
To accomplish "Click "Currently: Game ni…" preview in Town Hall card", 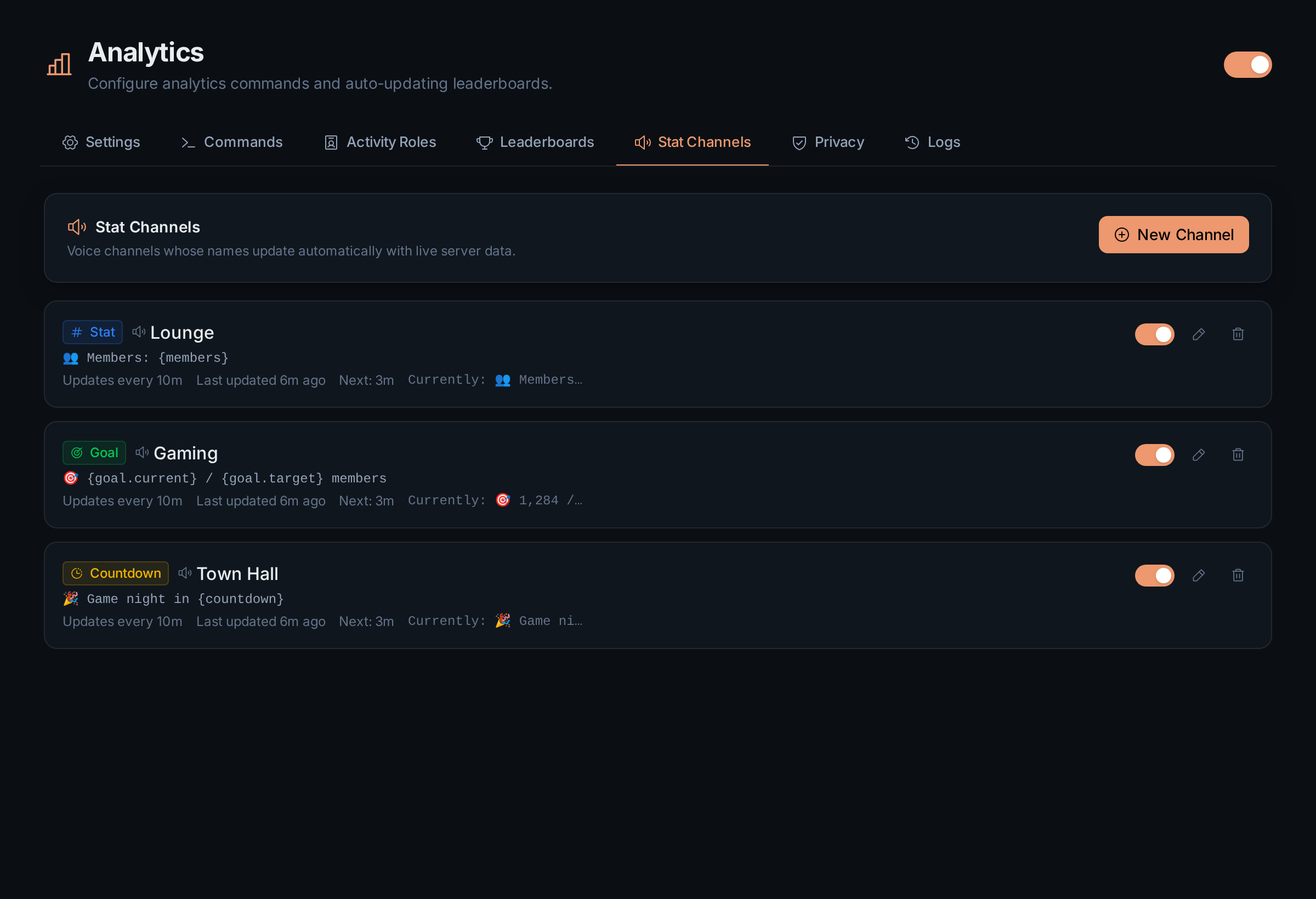I will tap(496, 621).
